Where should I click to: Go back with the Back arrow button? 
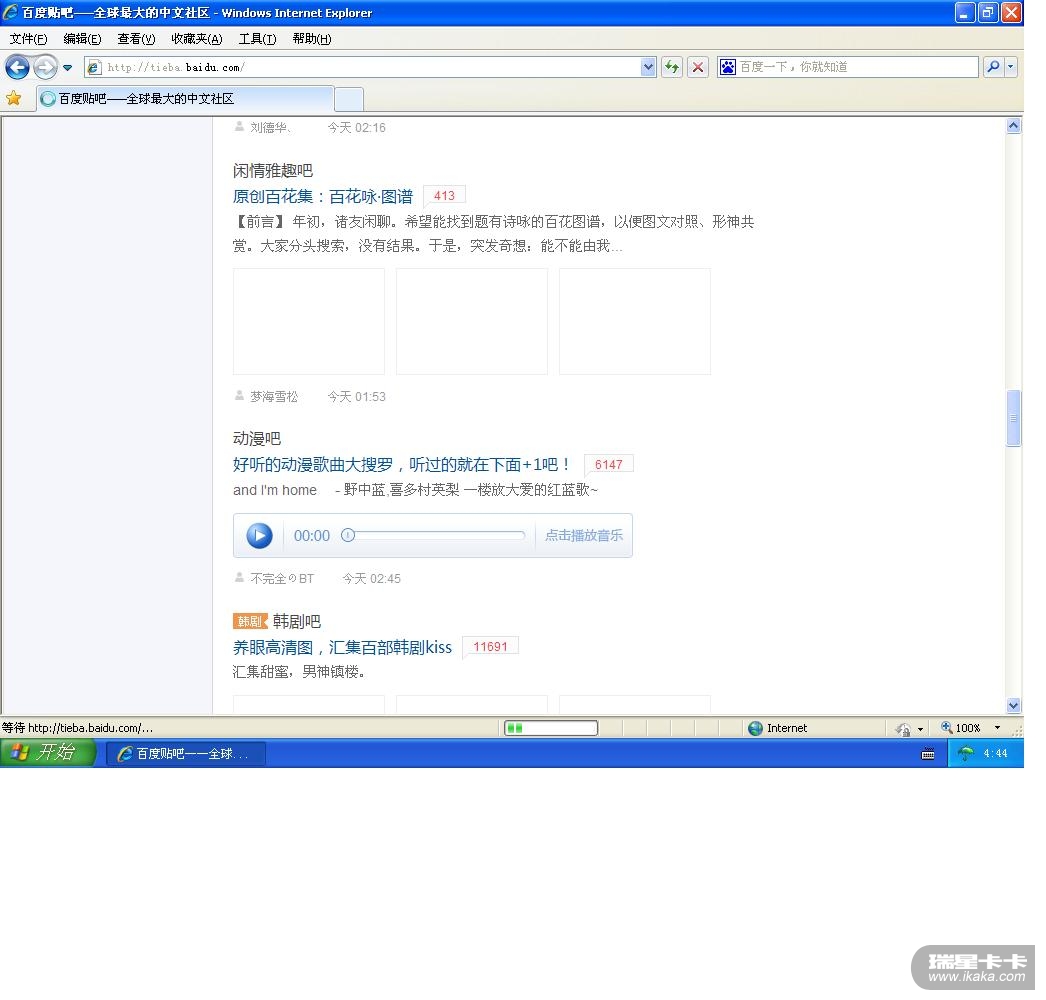pyautogui.click(x=17, y=67)
